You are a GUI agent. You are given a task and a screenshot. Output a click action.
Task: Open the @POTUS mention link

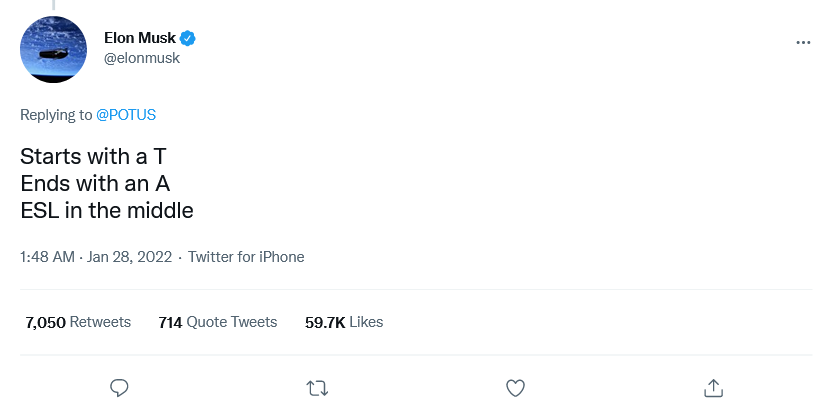(x=126, y=115)
